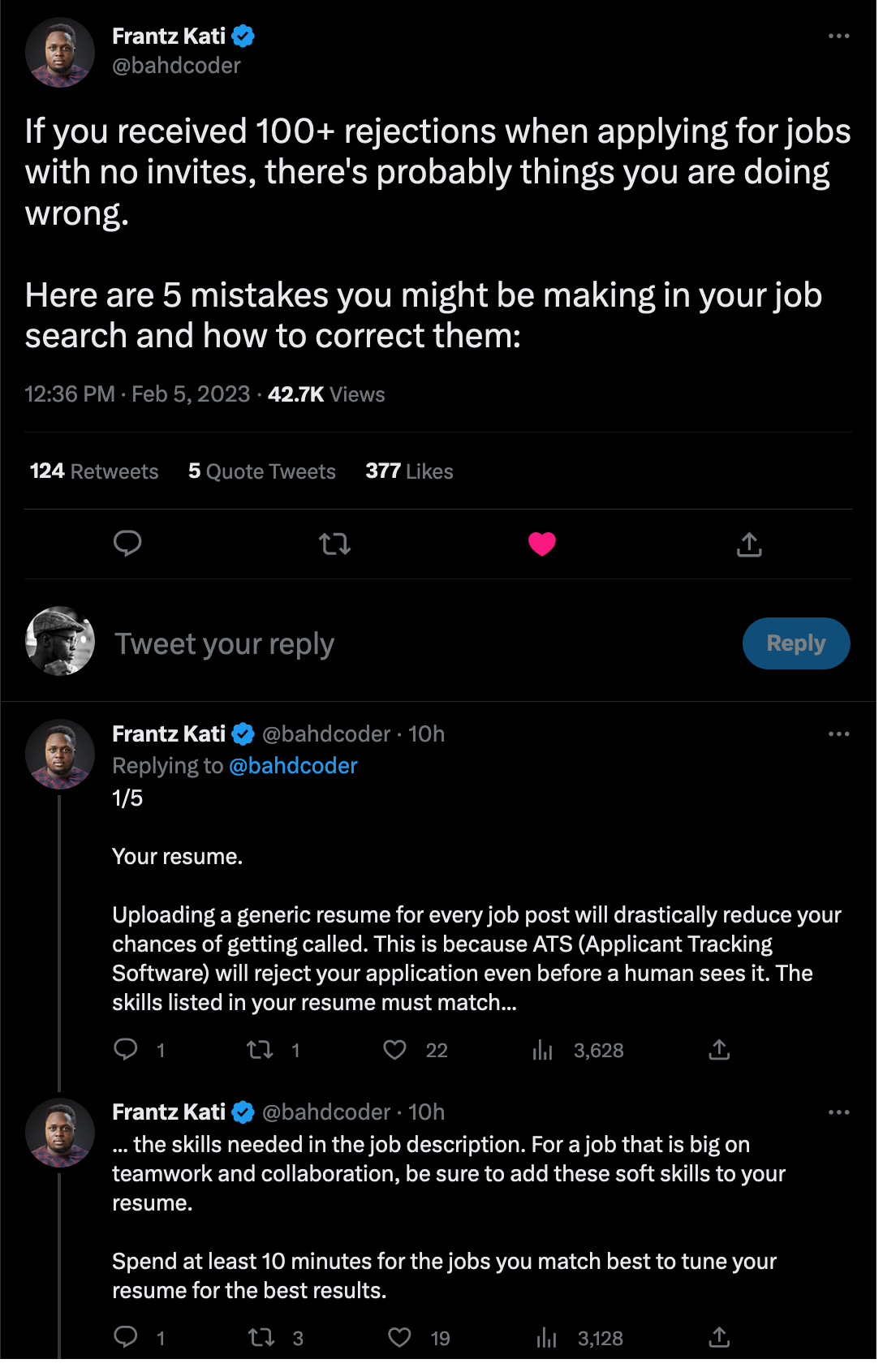Like the "Spend at least 10 minutes" reply
Screen dimensions: 883x1372
pos(399,1337)
